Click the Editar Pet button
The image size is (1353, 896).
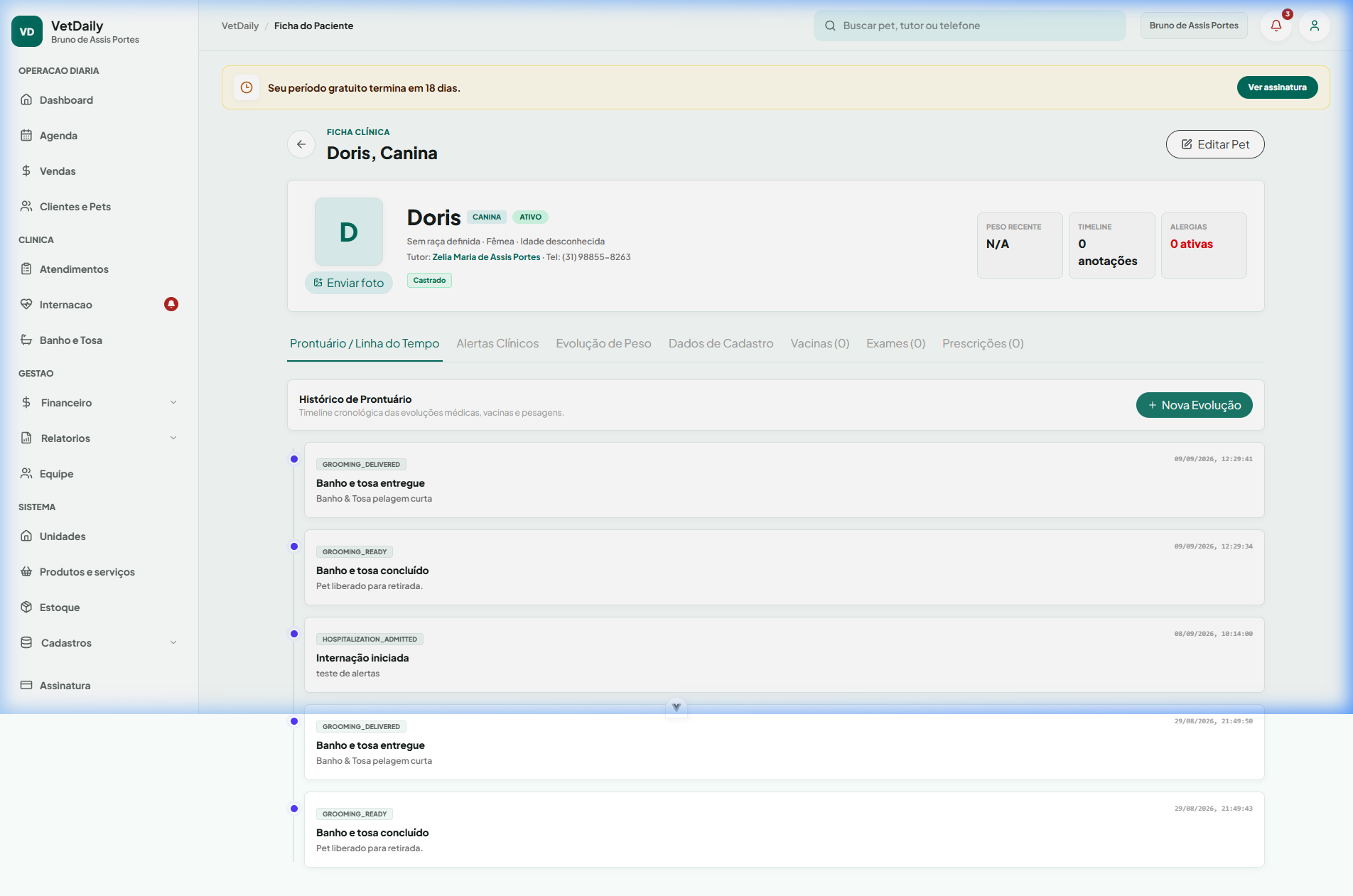tap(1215, 144)
